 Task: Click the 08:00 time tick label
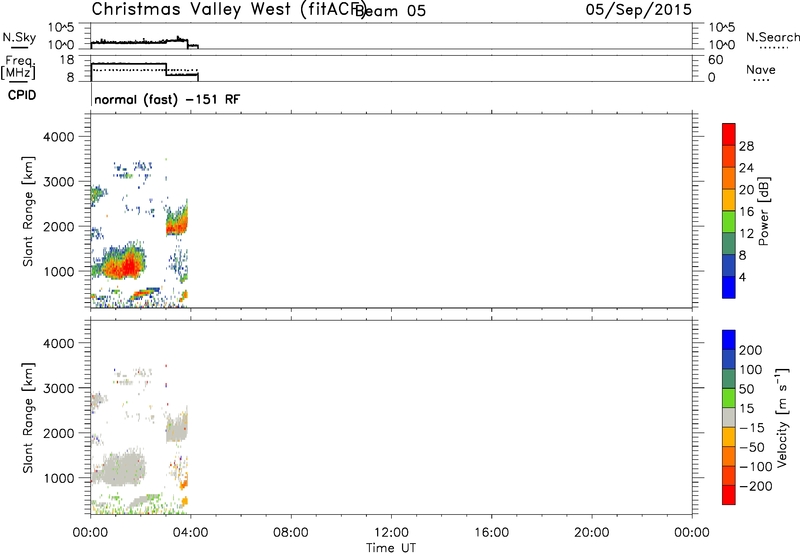pyautogui.click(x=291, y=533)
